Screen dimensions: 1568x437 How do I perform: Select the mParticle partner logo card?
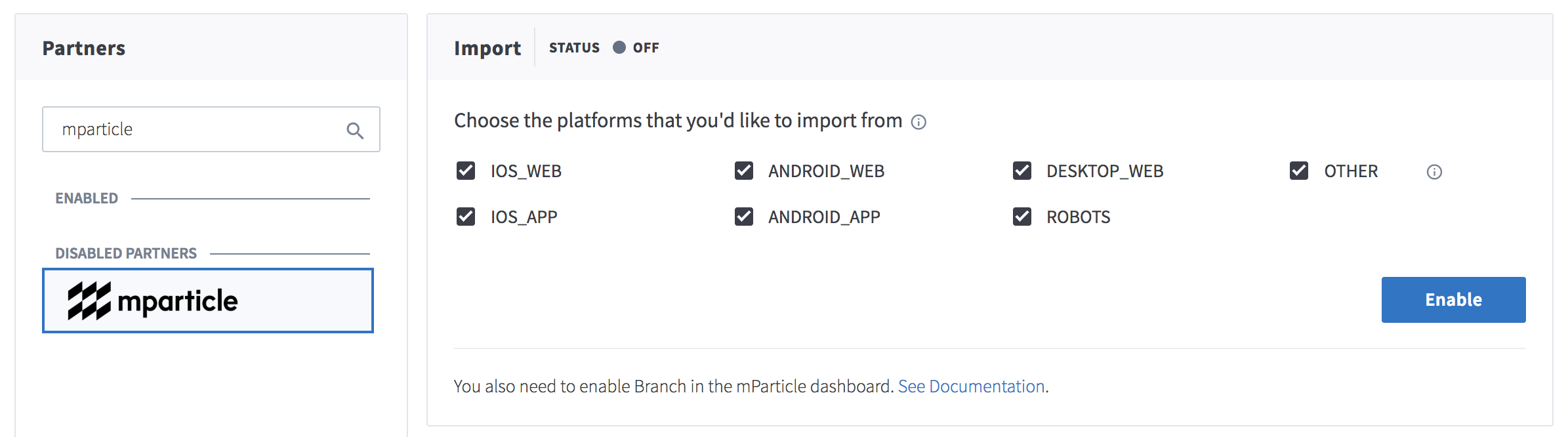click(208, 301)
